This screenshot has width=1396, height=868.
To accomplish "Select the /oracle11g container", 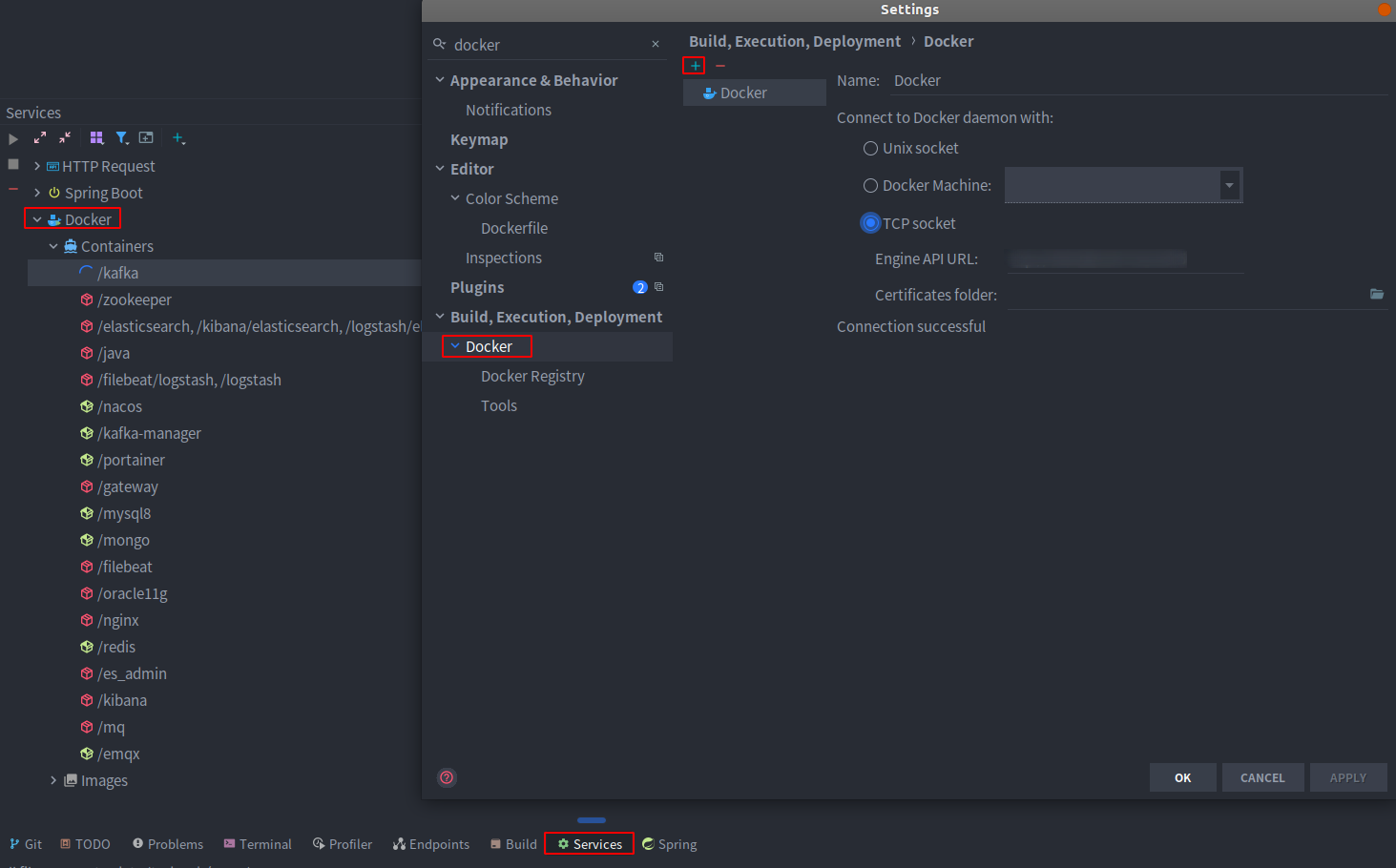I will (133, 593).
